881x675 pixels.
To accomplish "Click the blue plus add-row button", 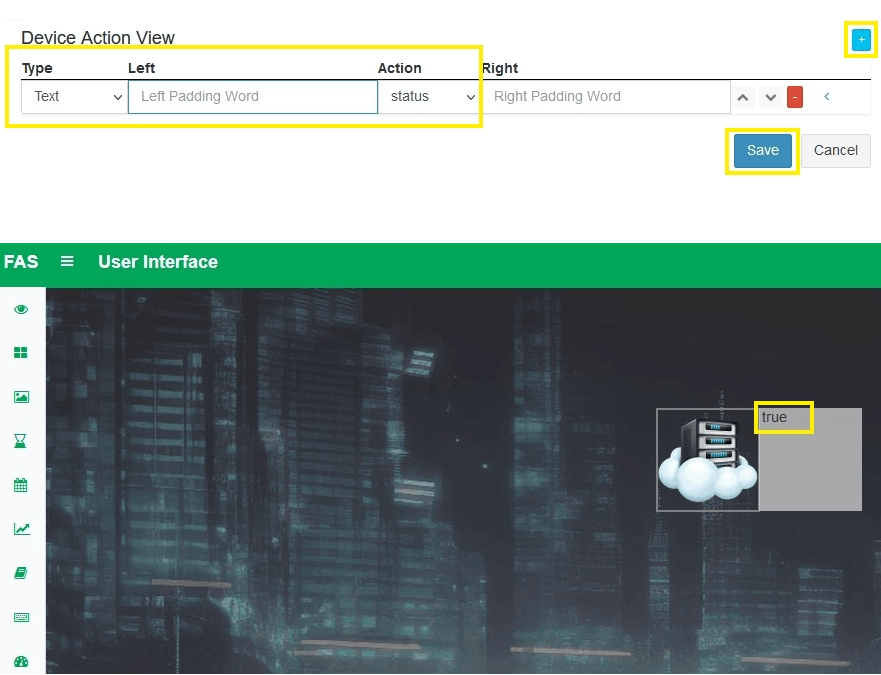I will [861, 40].
